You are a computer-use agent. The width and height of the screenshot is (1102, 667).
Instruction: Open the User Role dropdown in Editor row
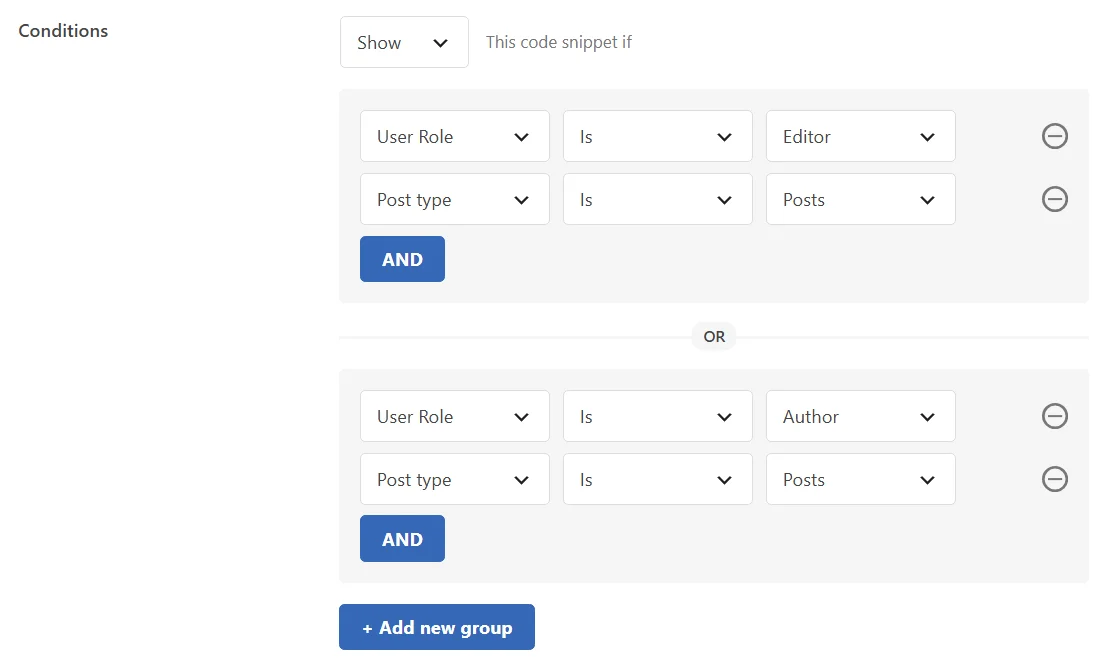[455, 136]
